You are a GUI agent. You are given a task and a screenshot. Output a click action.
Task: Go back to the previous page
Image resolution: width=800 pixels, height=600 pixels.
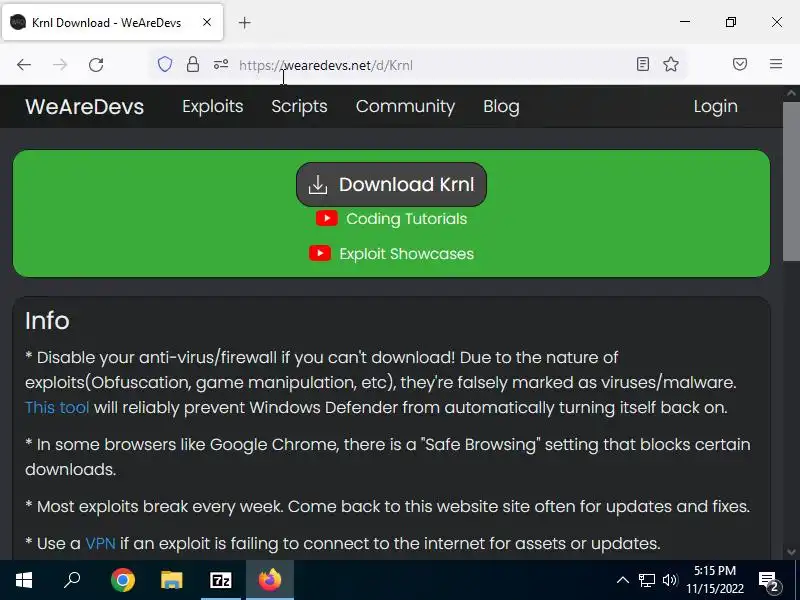click(x=24, y=65)
